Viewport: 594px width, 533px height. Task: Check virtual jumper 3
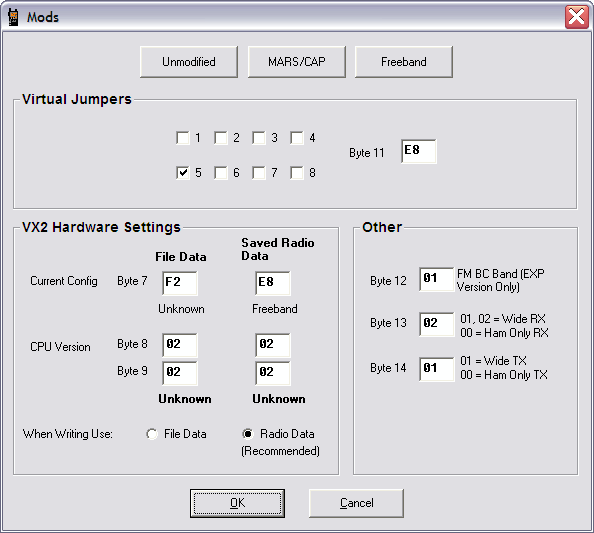tap(259, 138)
